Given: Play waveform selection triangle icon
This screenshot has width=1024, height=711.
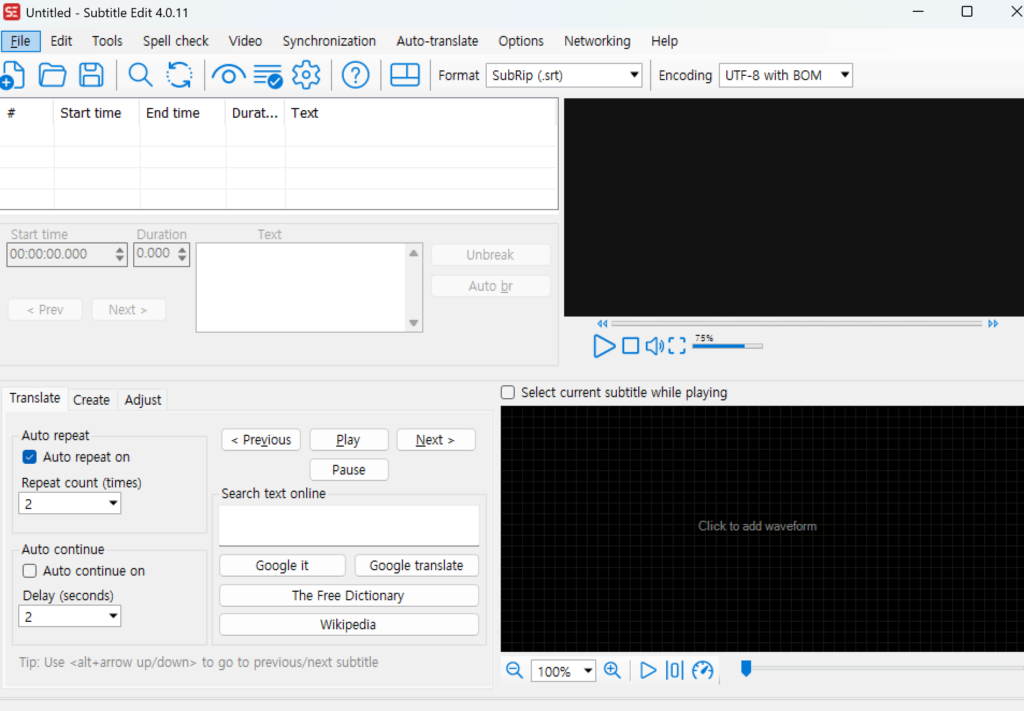Looking at the screenshot, I should click(x=648, y=671).
